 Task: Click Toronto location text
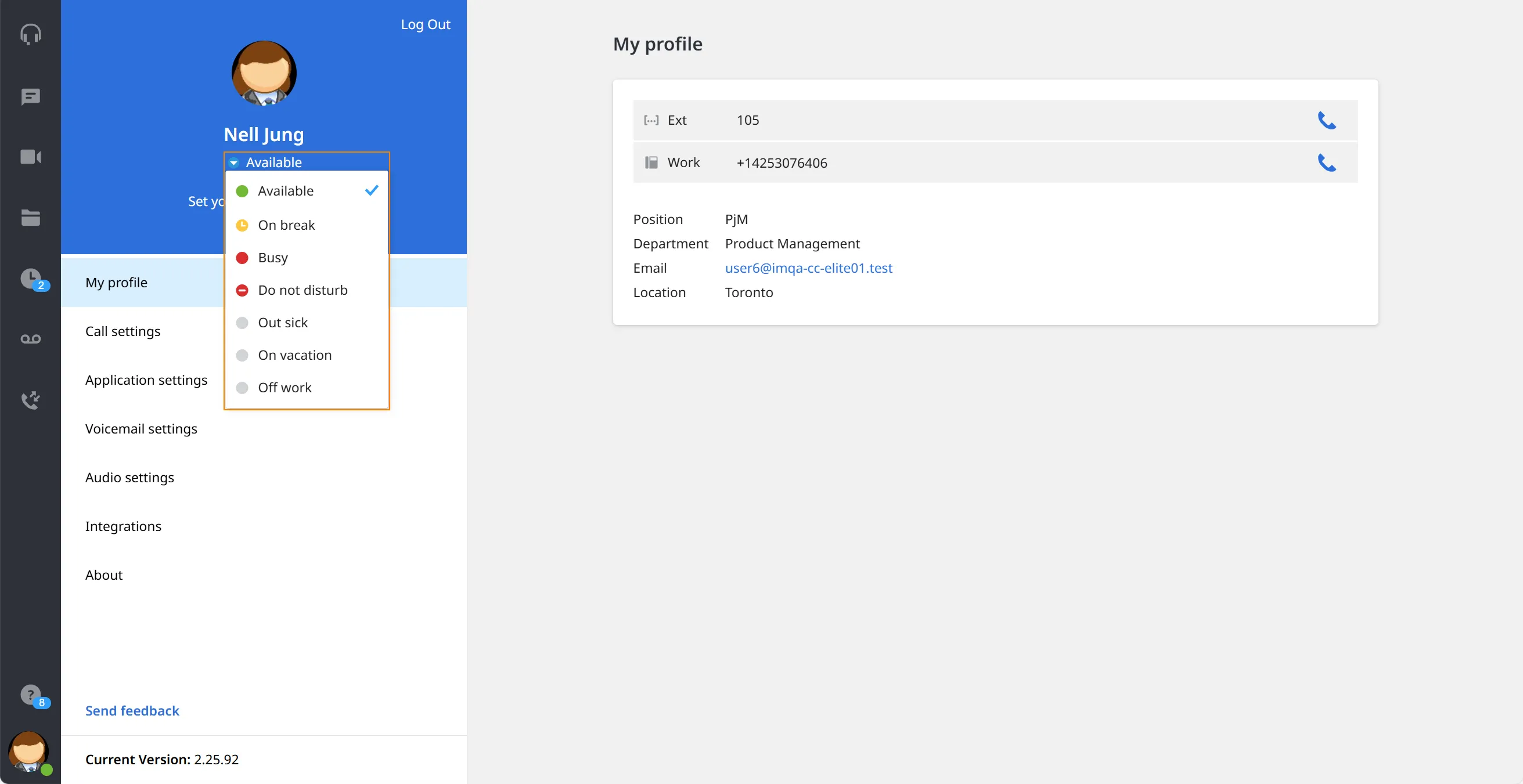tap(748, 292)
